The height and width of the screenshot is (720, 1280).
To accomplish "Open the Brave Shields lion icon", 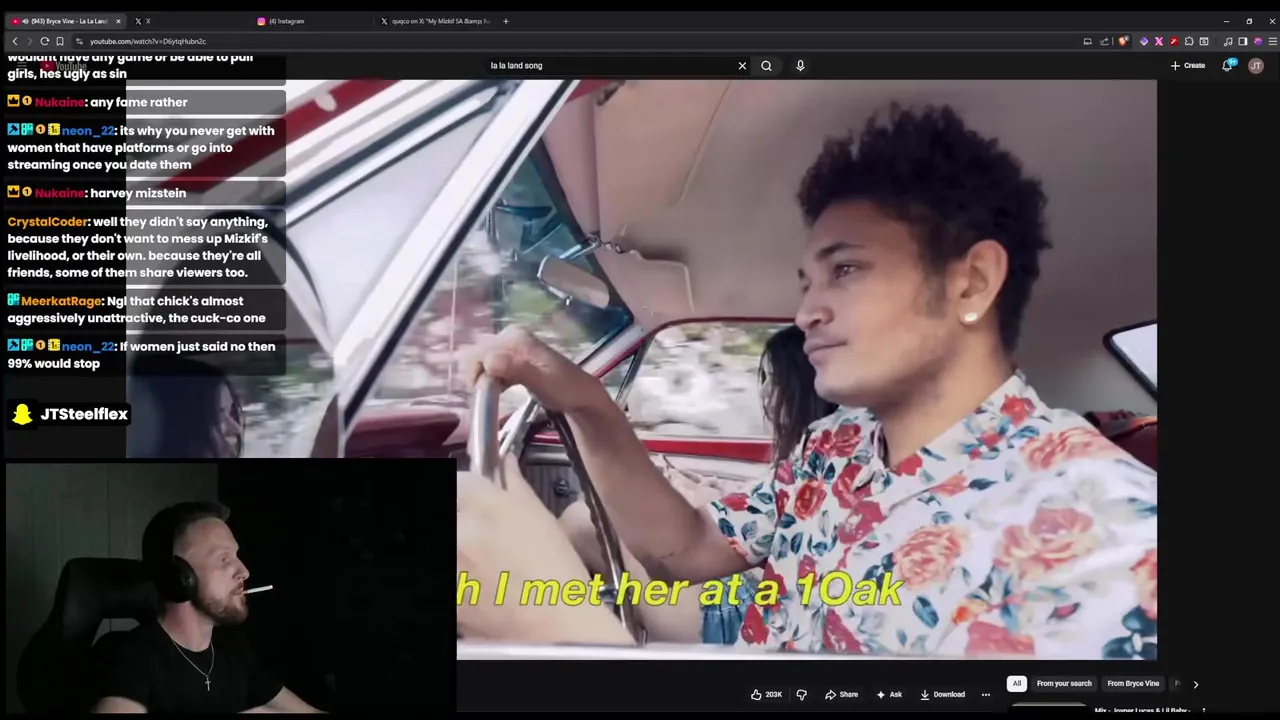I will 1123,41.
